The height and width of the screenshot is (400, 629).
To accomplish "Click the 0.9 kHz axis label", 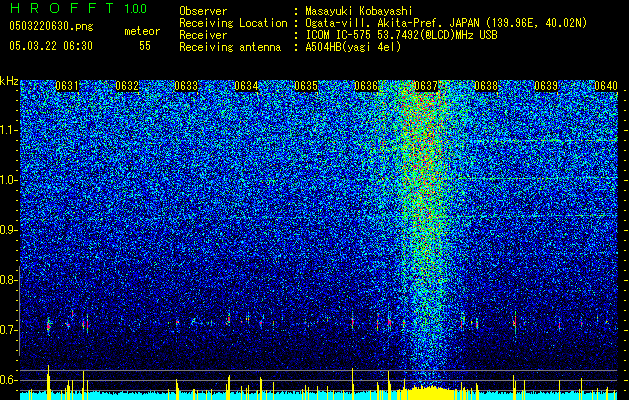I will (8, 230).
